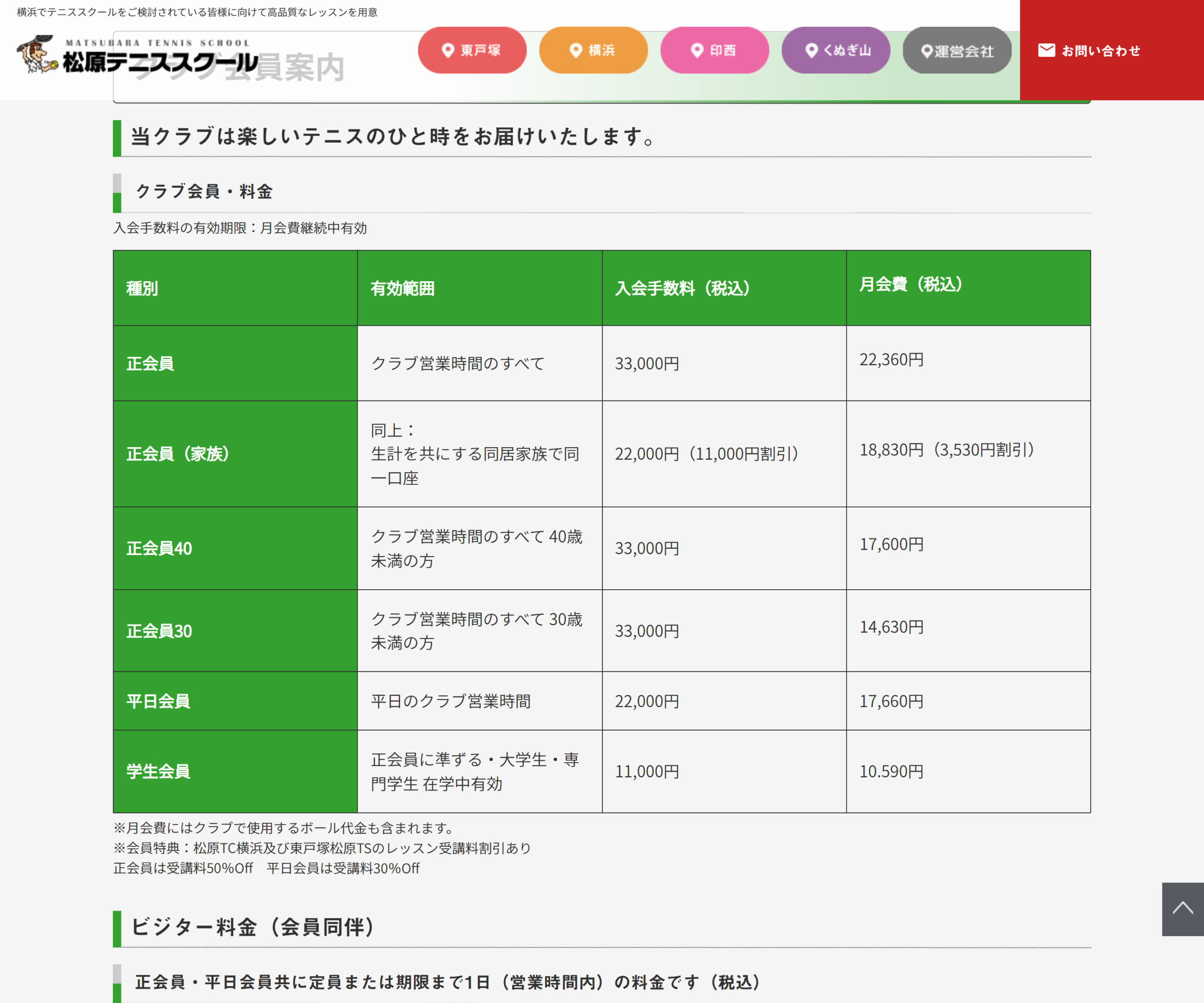Click the pin icon in the 横浜 button
Image resolution: width=1204 pixels, height=1003 pixels.
tap(576, 50)
